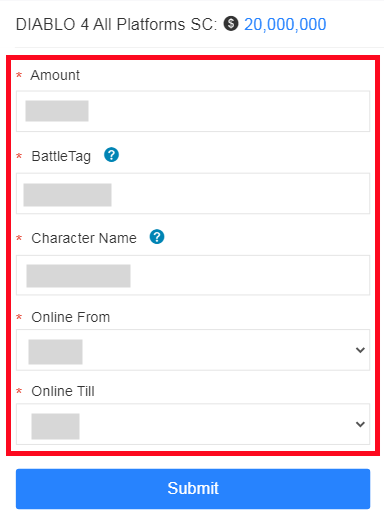This screenshot has width=384, height=520.
Task: Click the blurred selected value in Online Till
Action: [x=55, y=426]
